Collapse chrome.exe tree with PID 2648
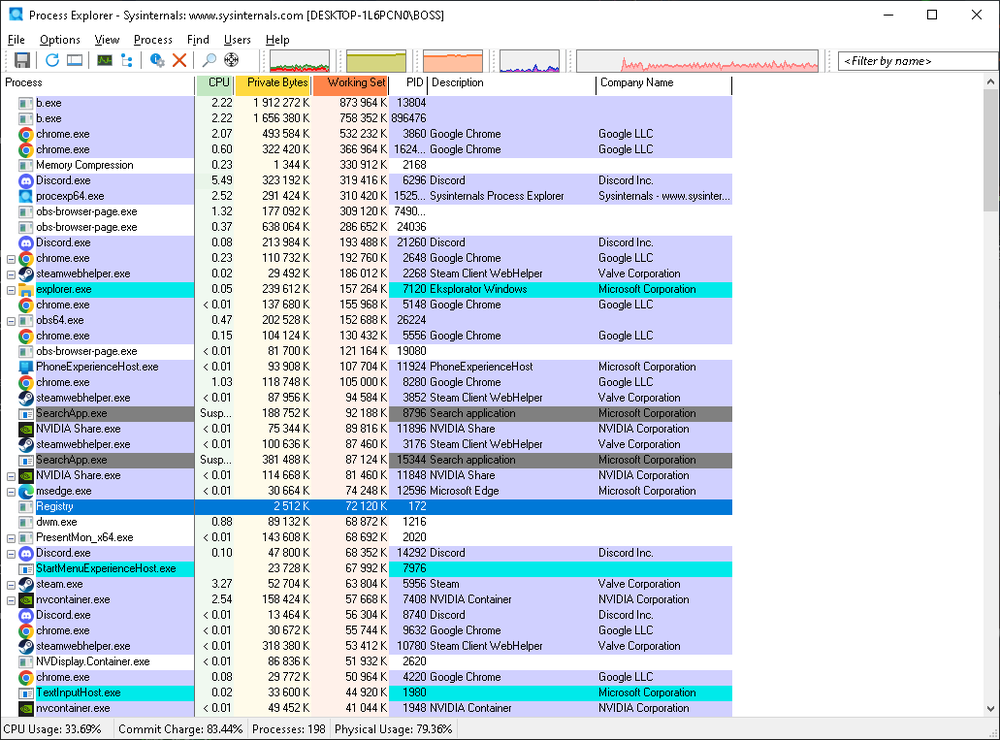This screenshot has width=1000, height=740. pos(11,259)
